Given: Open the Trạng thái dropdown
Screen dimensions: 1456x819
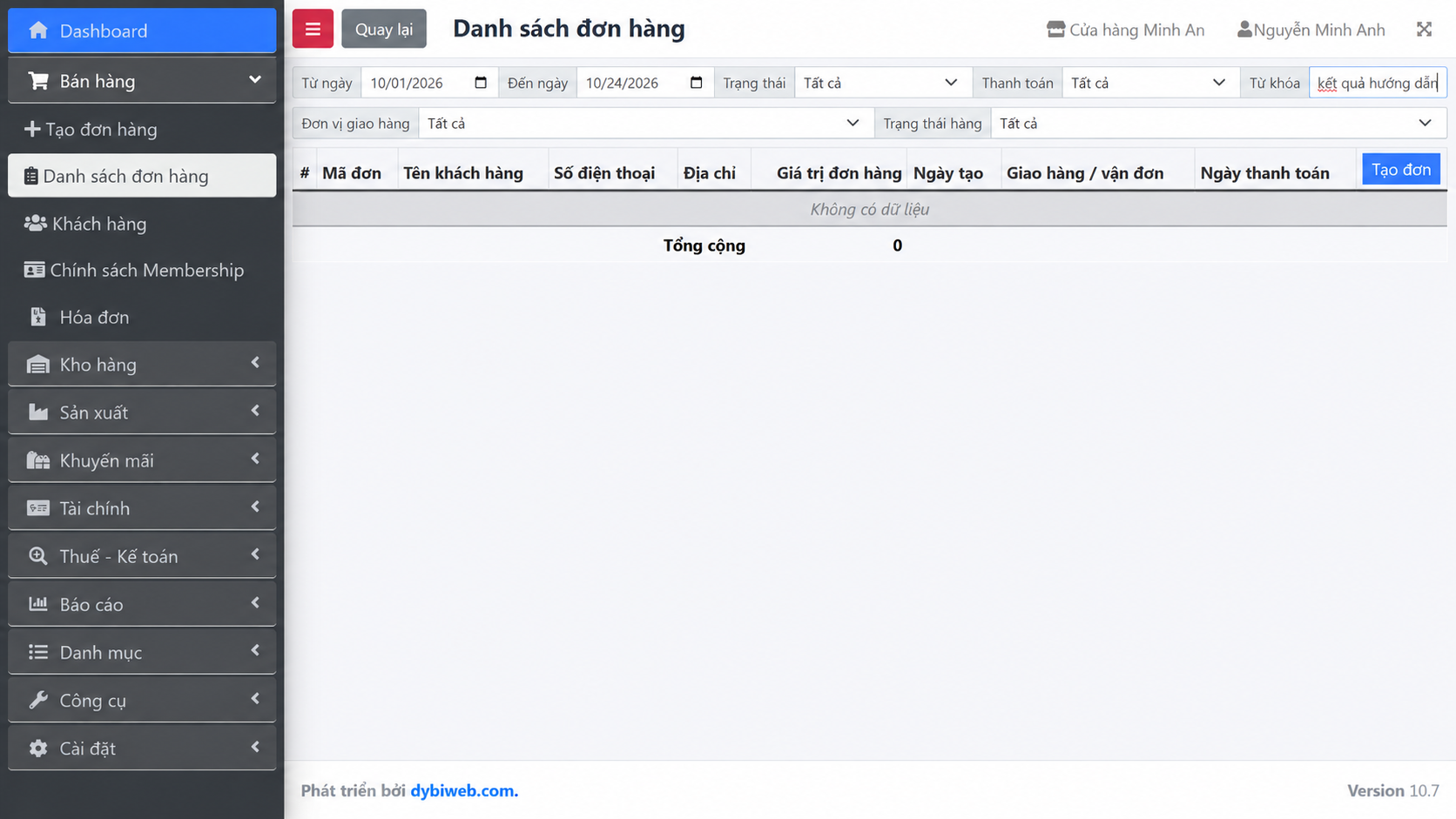Looking at the screenshot, I should tap(883, 83).
